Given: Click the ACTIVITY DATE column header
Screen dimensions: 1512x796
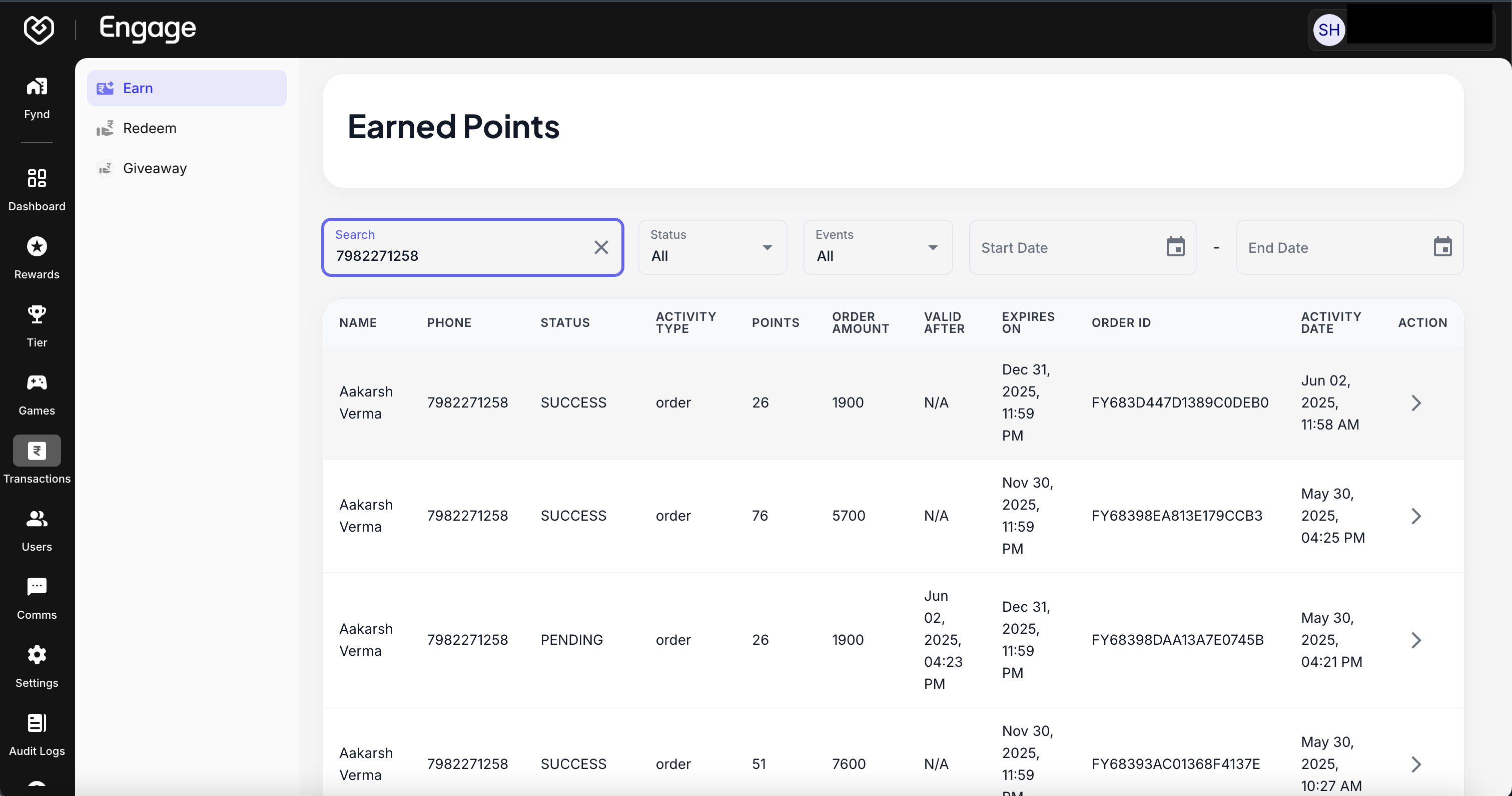Looking at the screenshot, I should (x=1331, y=322).
